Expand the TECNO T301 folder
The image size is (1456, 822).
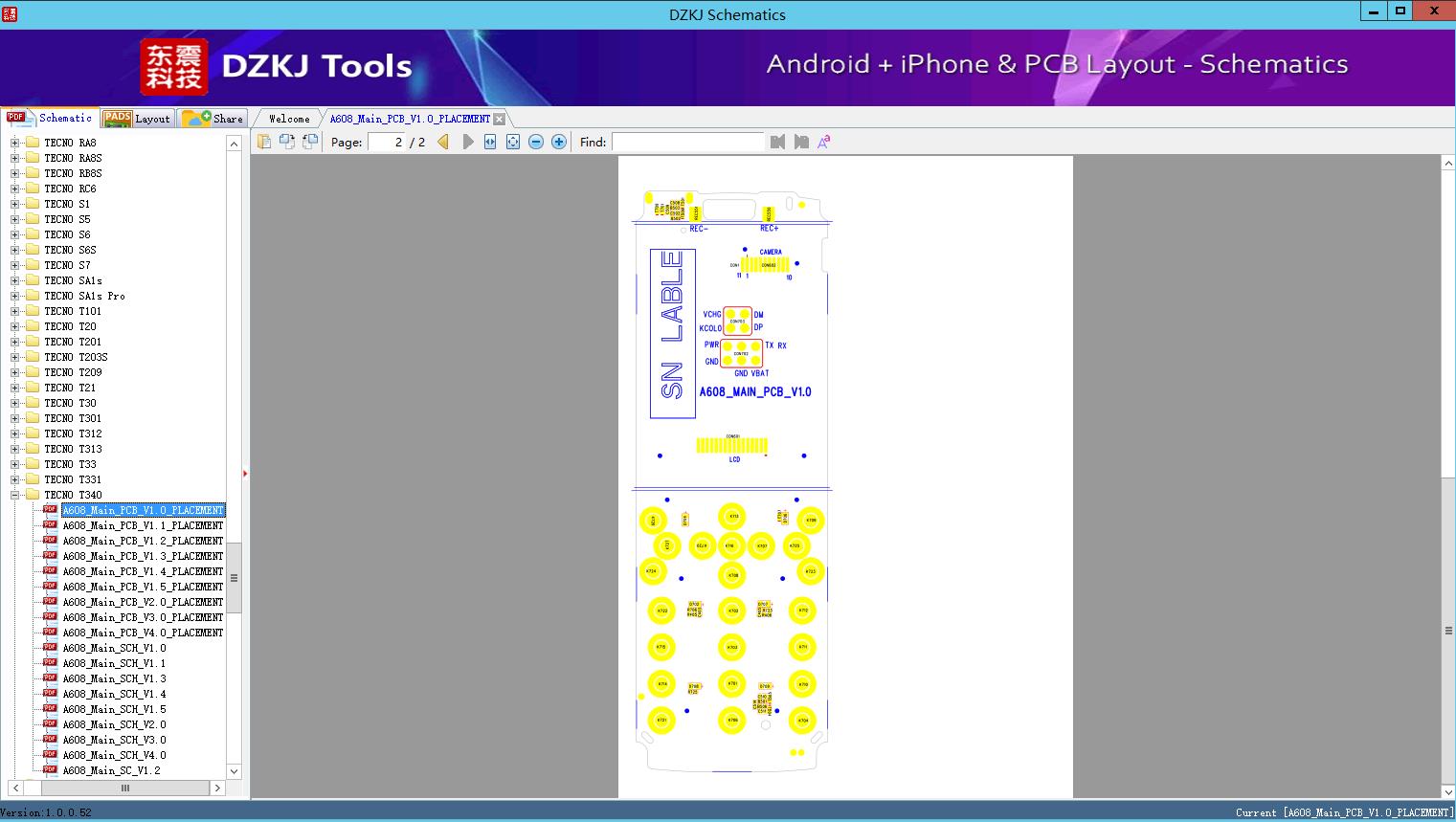pyautogui.click(x=14, y=418)
